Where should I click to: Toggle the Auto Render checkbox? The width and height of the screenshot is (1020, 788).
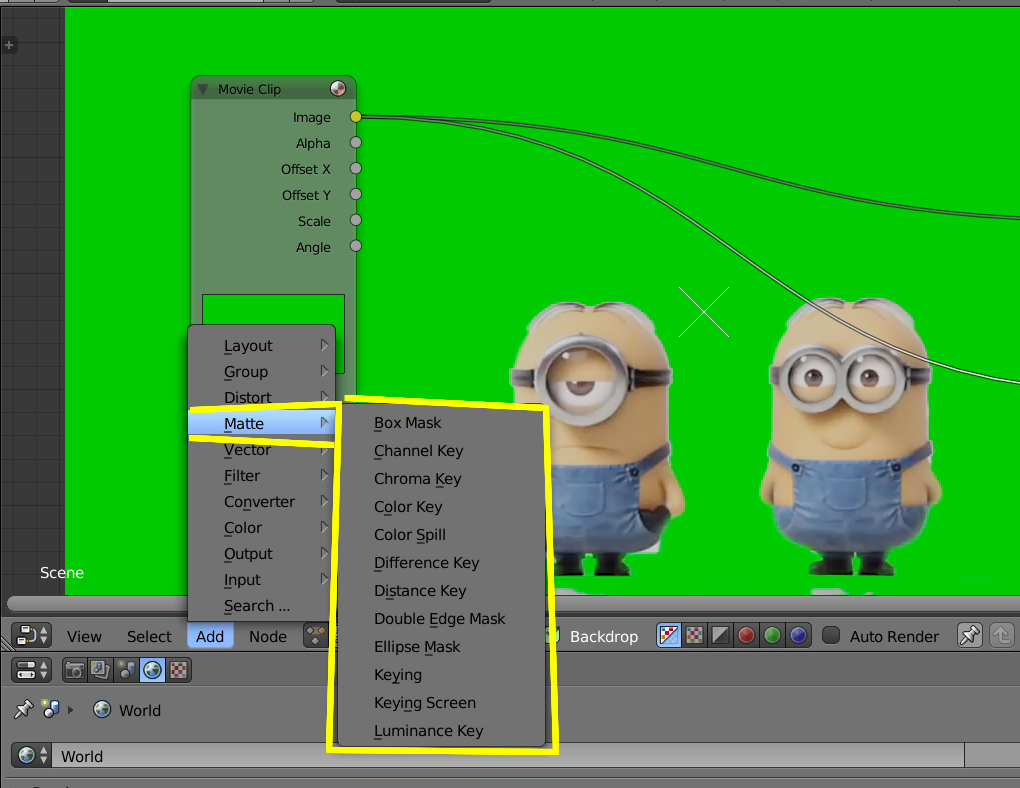(x=831, y=635)
